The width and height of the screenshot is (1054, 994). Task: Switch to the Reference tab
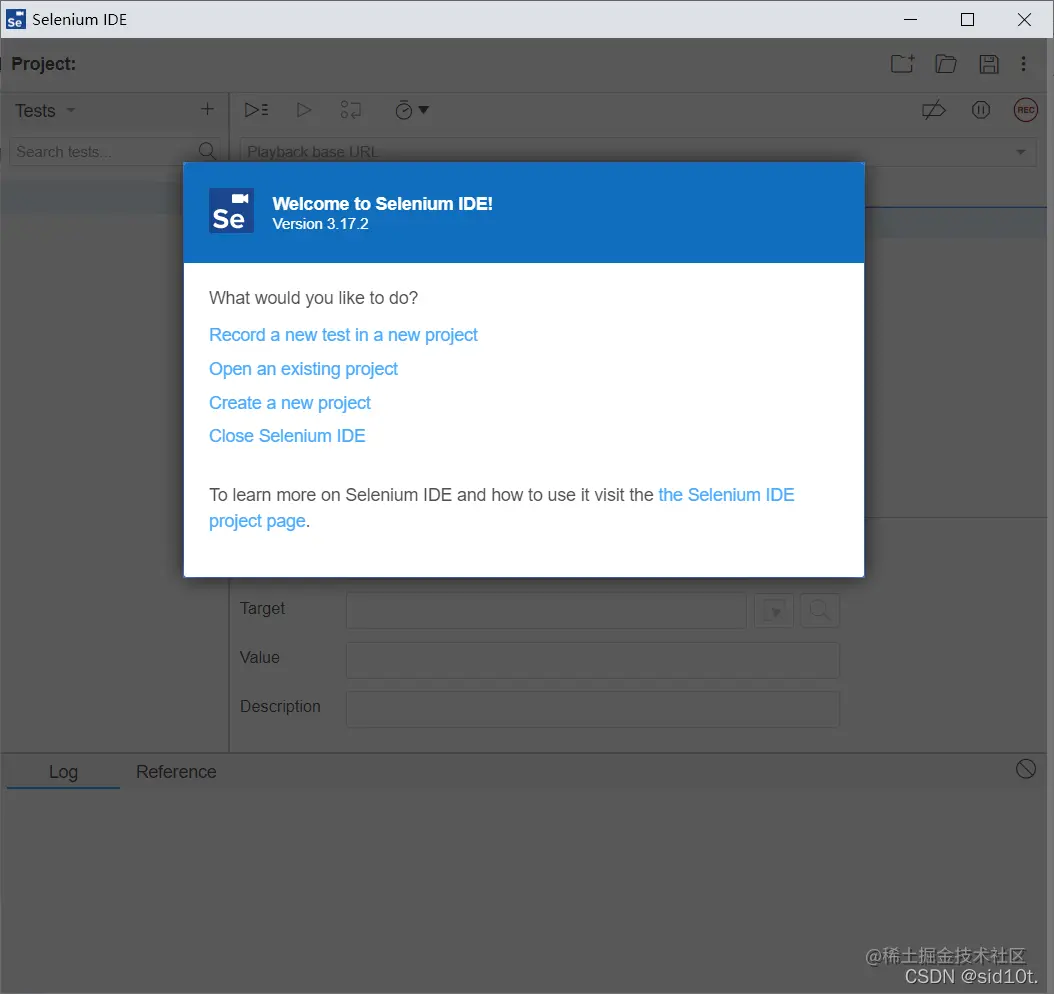176,772
